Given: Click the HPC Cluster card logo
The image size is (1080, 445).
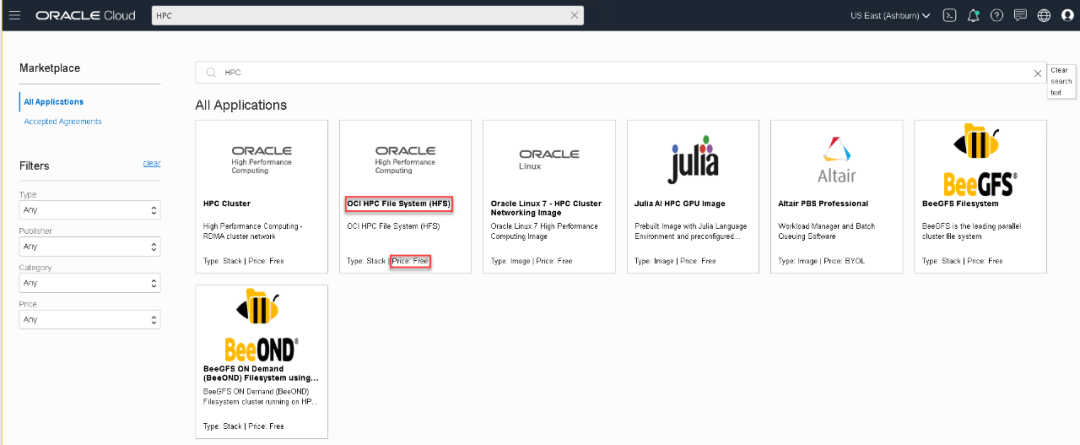Looking at the screenshot, I should point(261,159).
